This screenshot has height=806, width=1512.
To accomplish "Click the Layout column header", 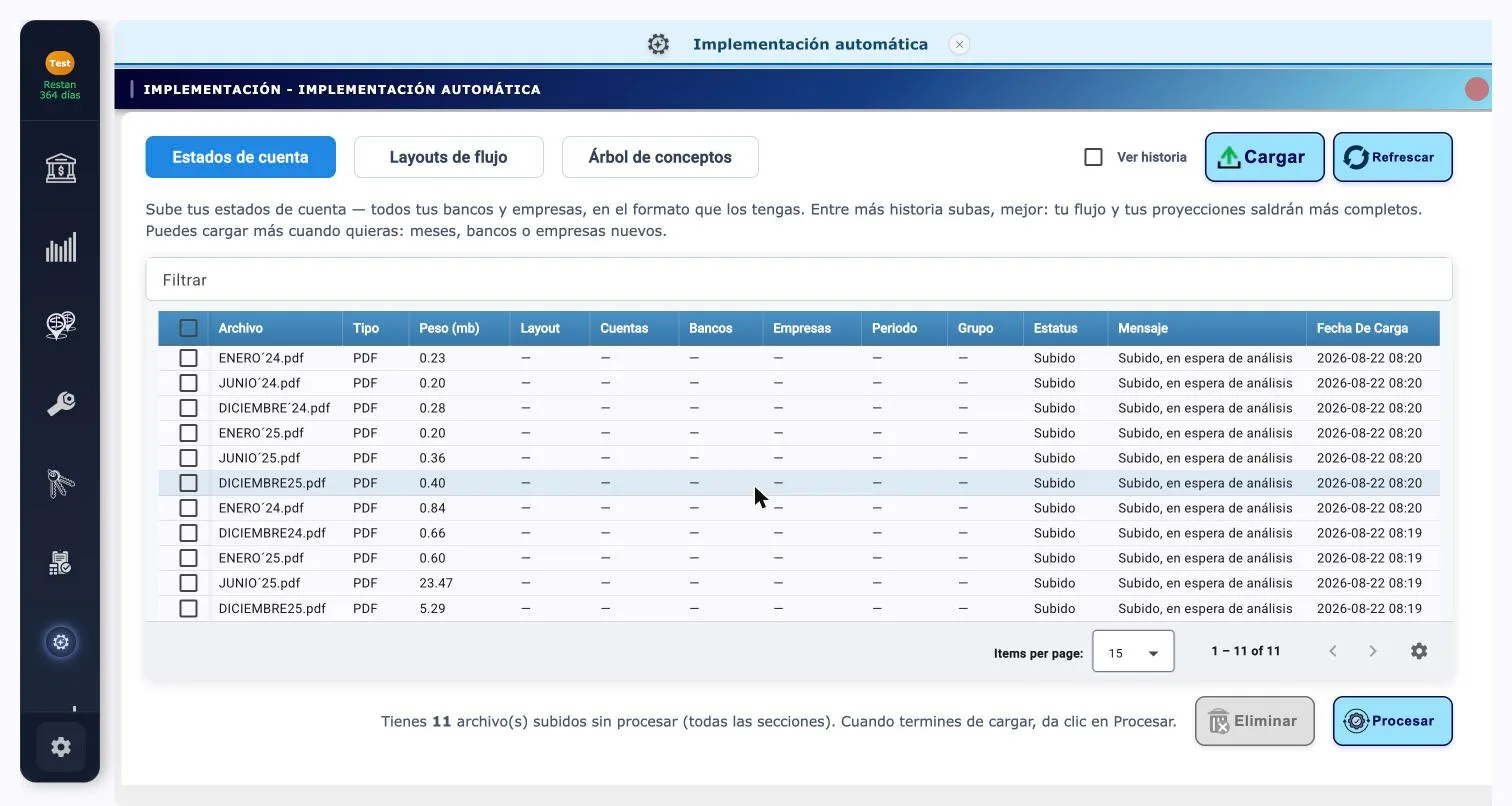I will click(x=540, y=328).
